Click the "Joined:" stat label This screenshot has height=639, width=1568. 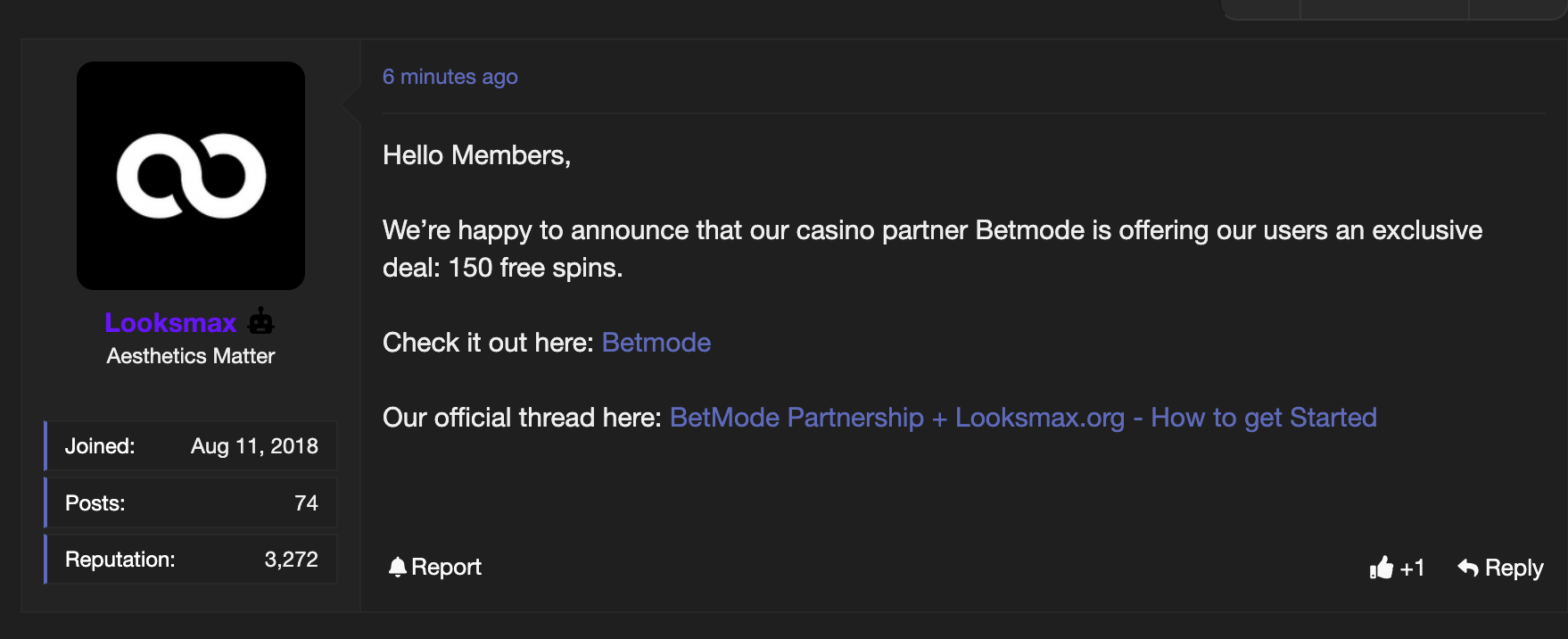pos(100,446)
